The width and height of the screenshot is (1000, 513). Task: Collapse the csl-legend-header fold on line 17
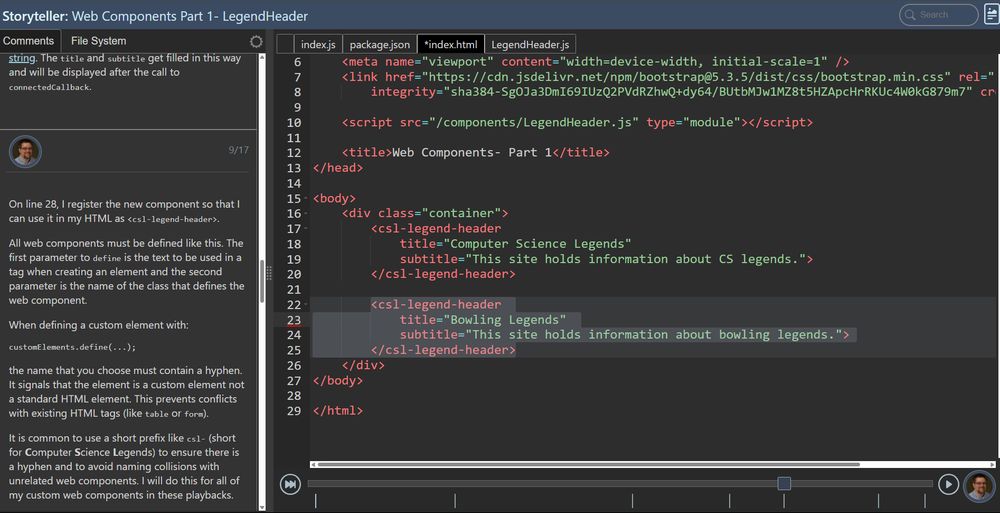[307, 228]
